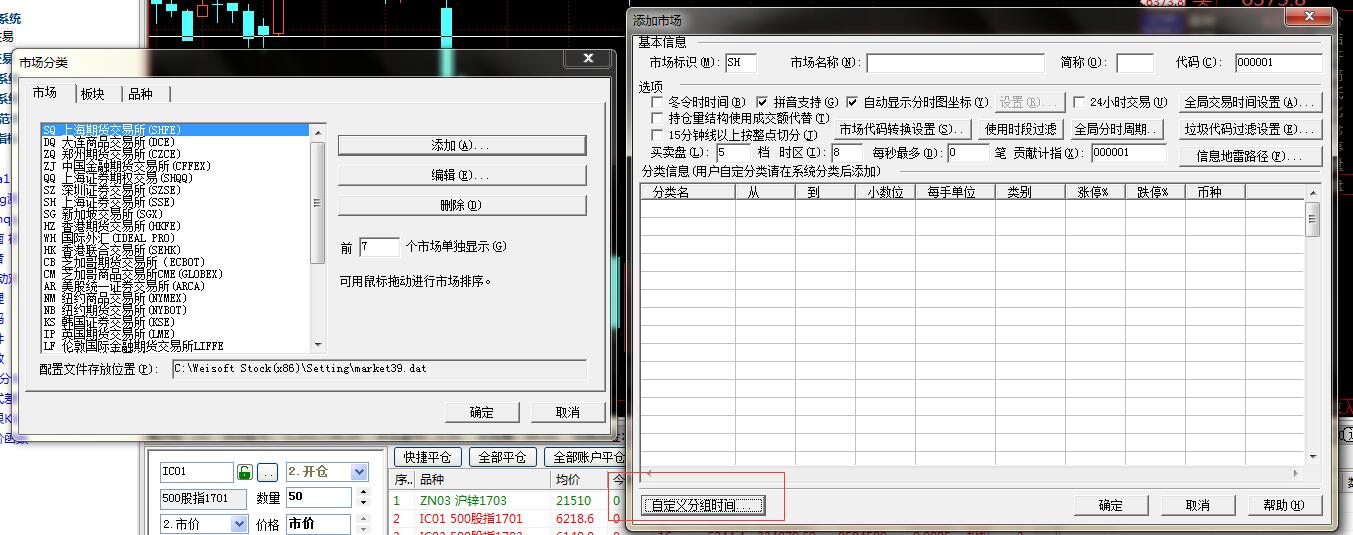The height and width of the screenshot is (535, 1353).
Task: Select HK 香港联合交易所(SEHK)
Action: [x=174, y=250]
